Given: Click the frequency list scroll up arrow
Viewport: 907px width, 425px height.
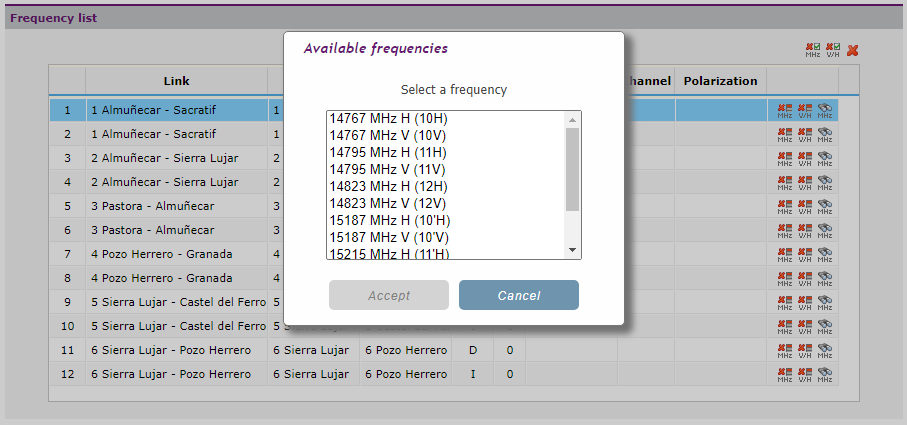Looking at the screenshot, I should (x=572, y=120).
